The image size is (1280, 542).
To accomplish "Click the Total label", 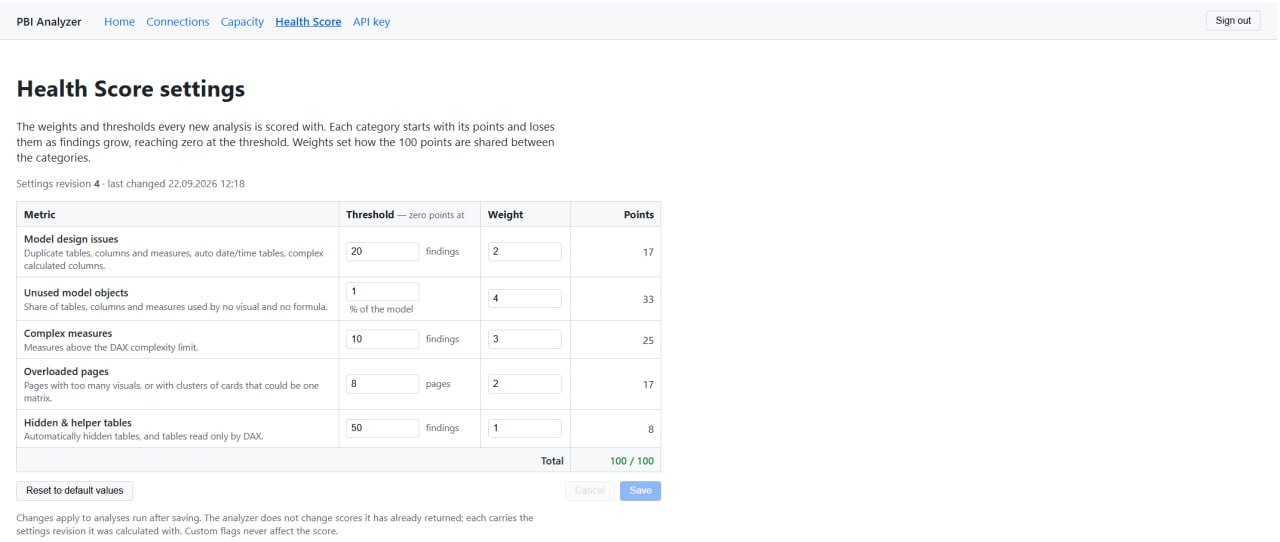I will tap(552, 461).
